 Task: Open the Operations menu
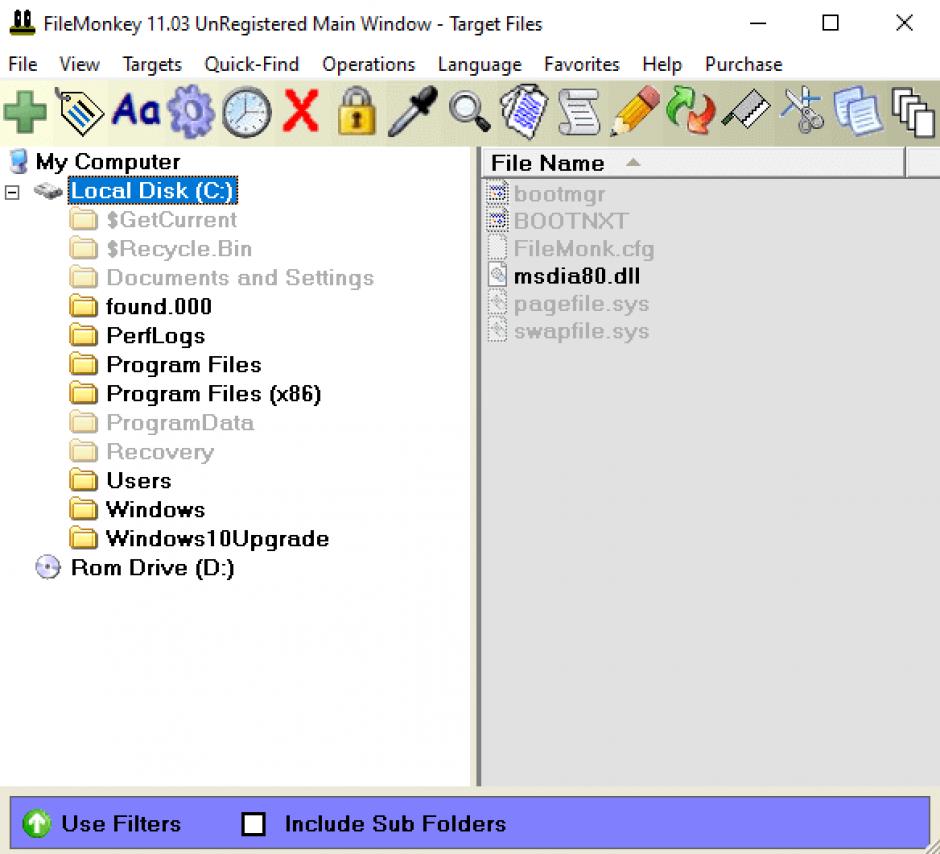click(x=369, y=64)
